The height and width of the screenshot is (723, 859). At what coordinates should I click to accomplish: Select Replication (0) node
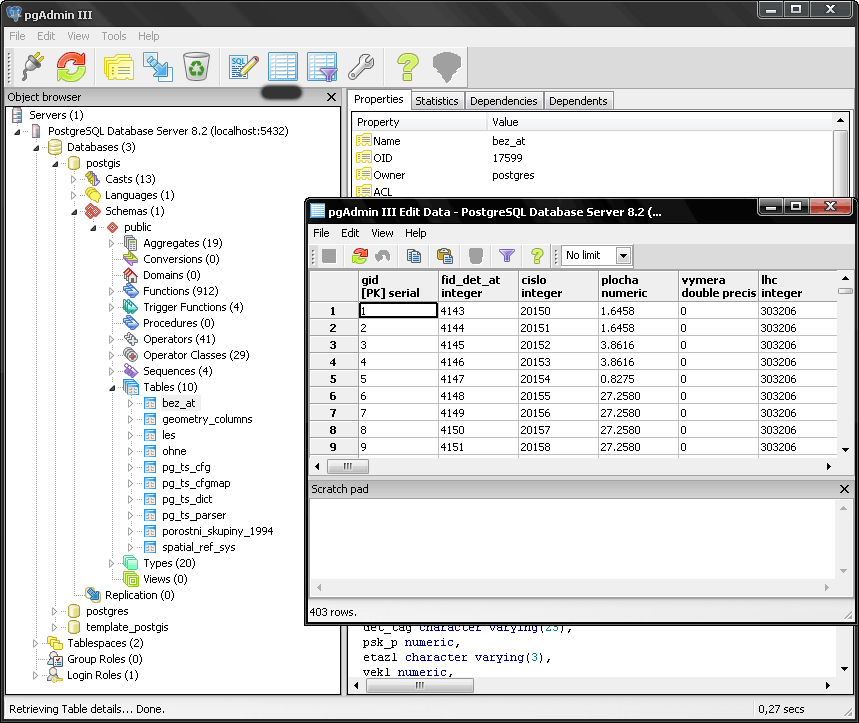pos(139,595)
